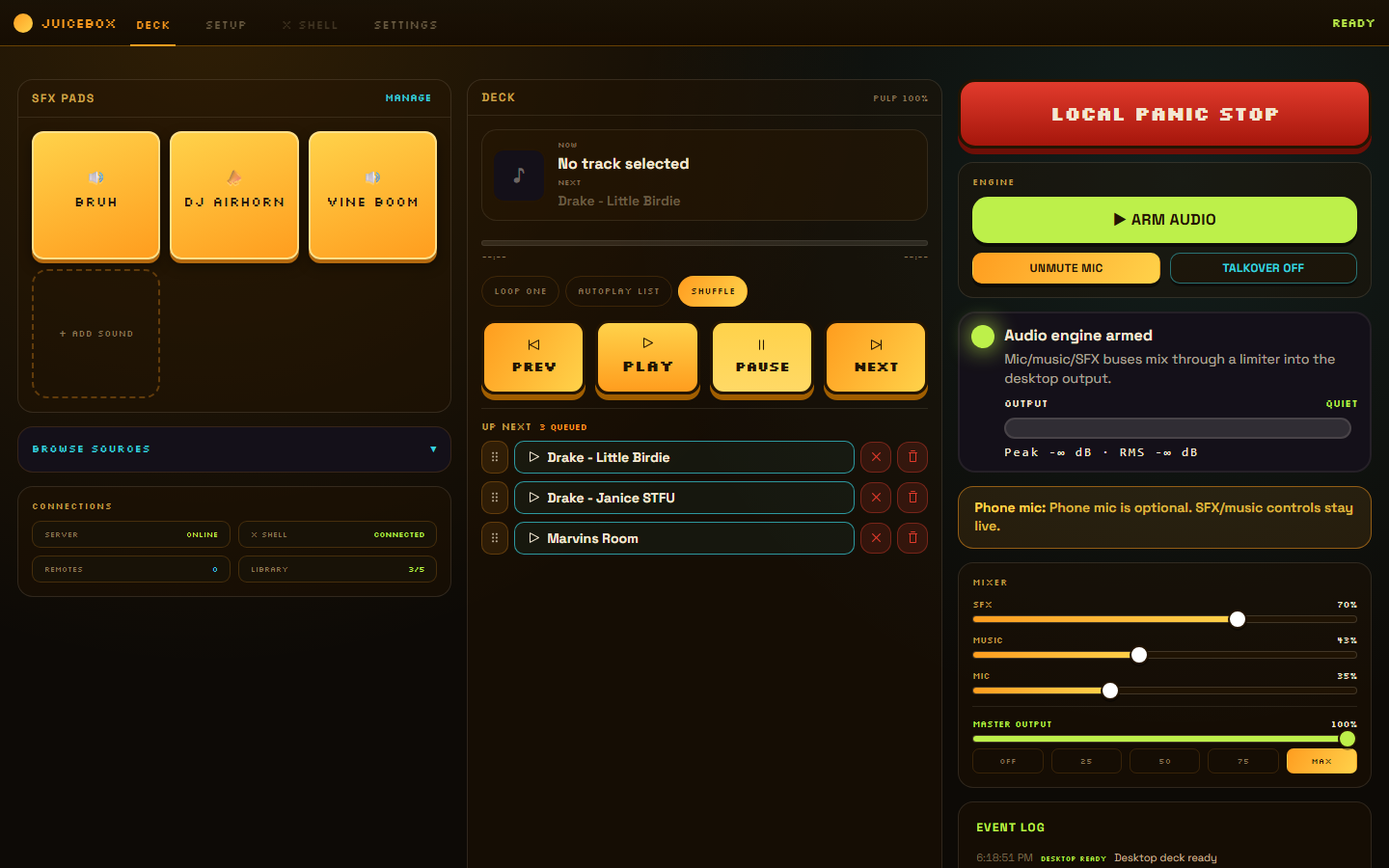Trigger the Vine Boom sound pad

click(x=372, y=196)
